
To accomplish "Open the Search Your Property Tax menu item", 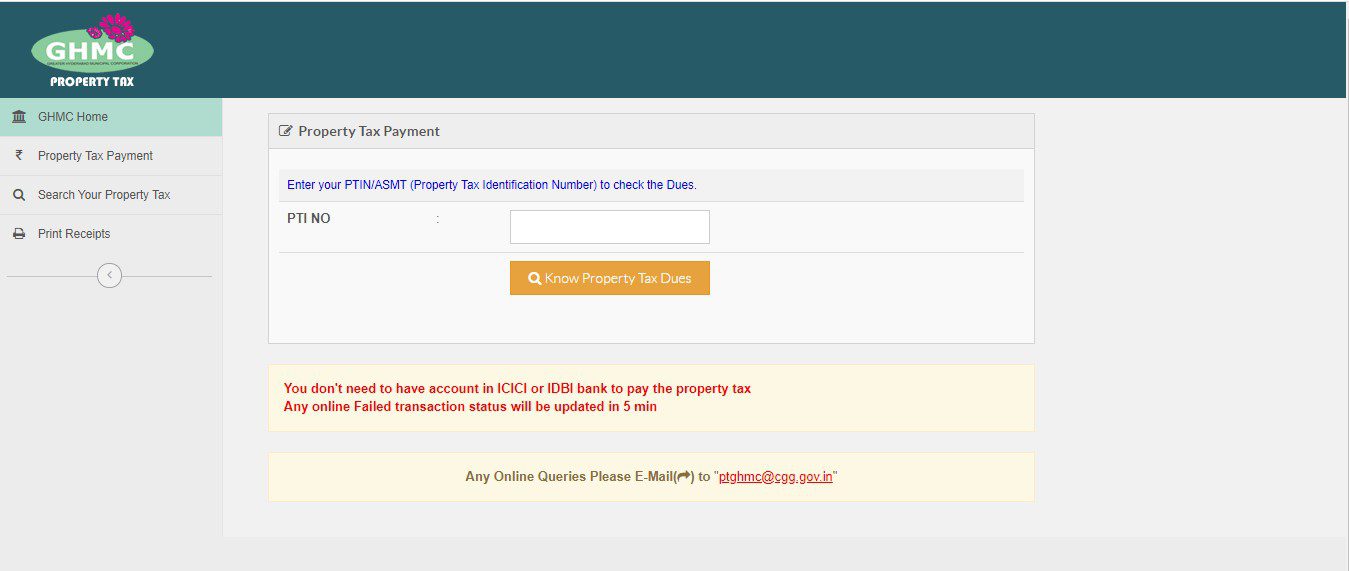I will (104, 195).
